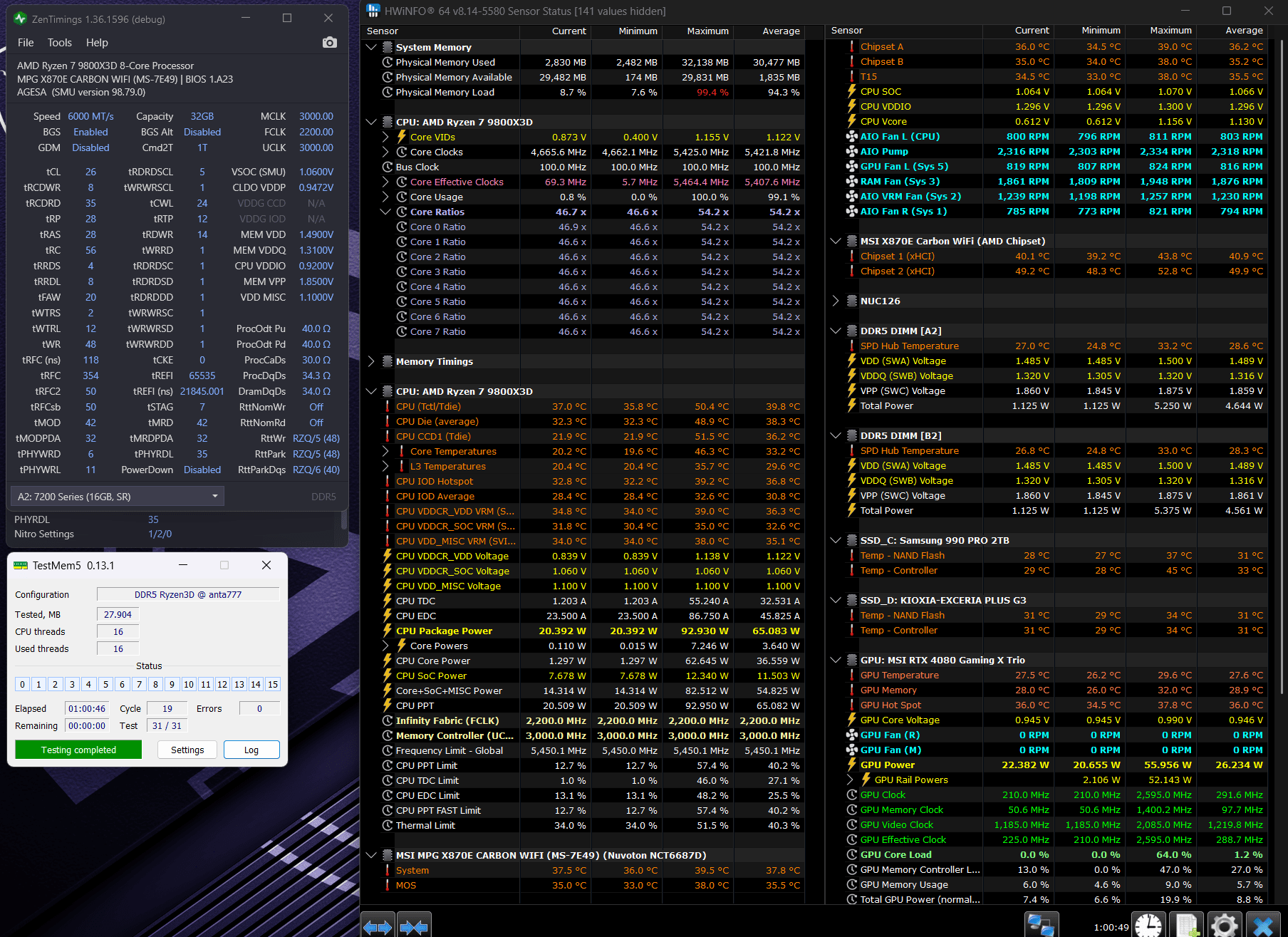The width and height of the screenshot is (1288, 937).
Task: Open the A2: 7200 Series DIMM dropdown
Action: [x=118, y=496]
